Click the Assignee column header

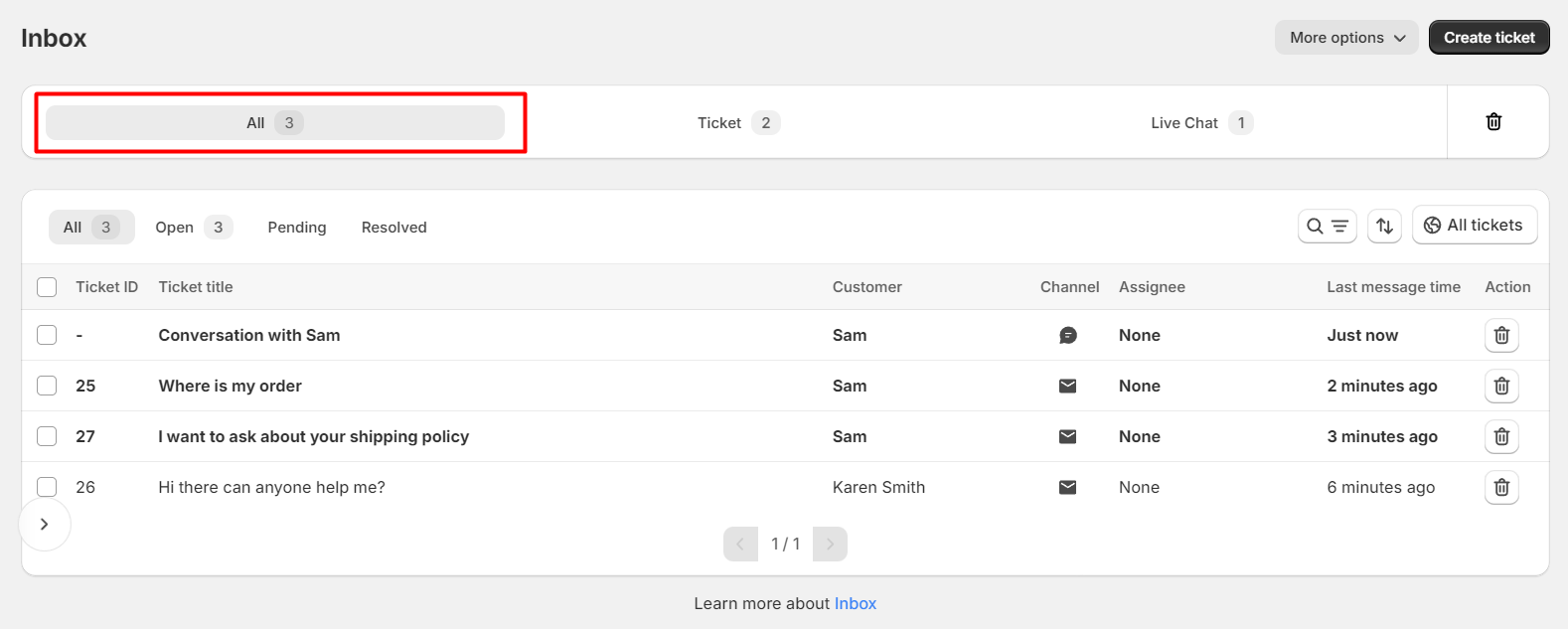pyautogui.click(x=1152, y=287)
